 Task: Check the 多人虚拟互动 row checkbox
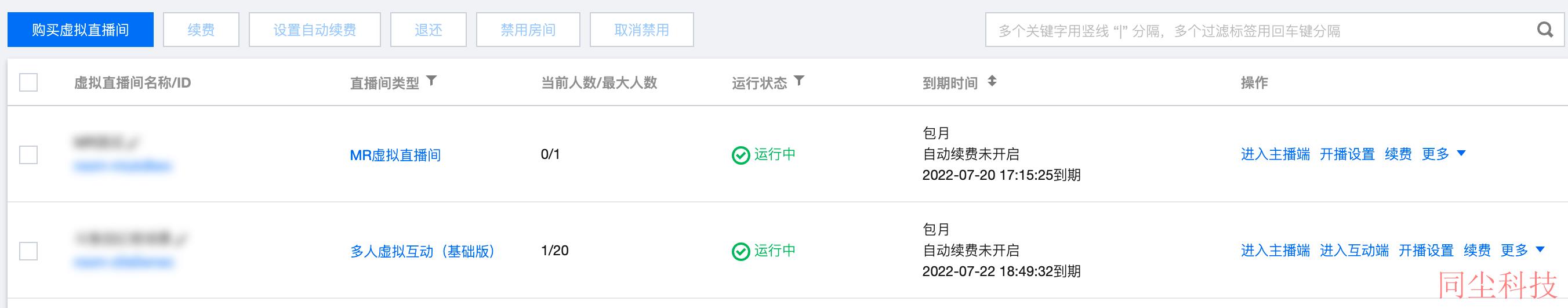(x=28, y=251)
